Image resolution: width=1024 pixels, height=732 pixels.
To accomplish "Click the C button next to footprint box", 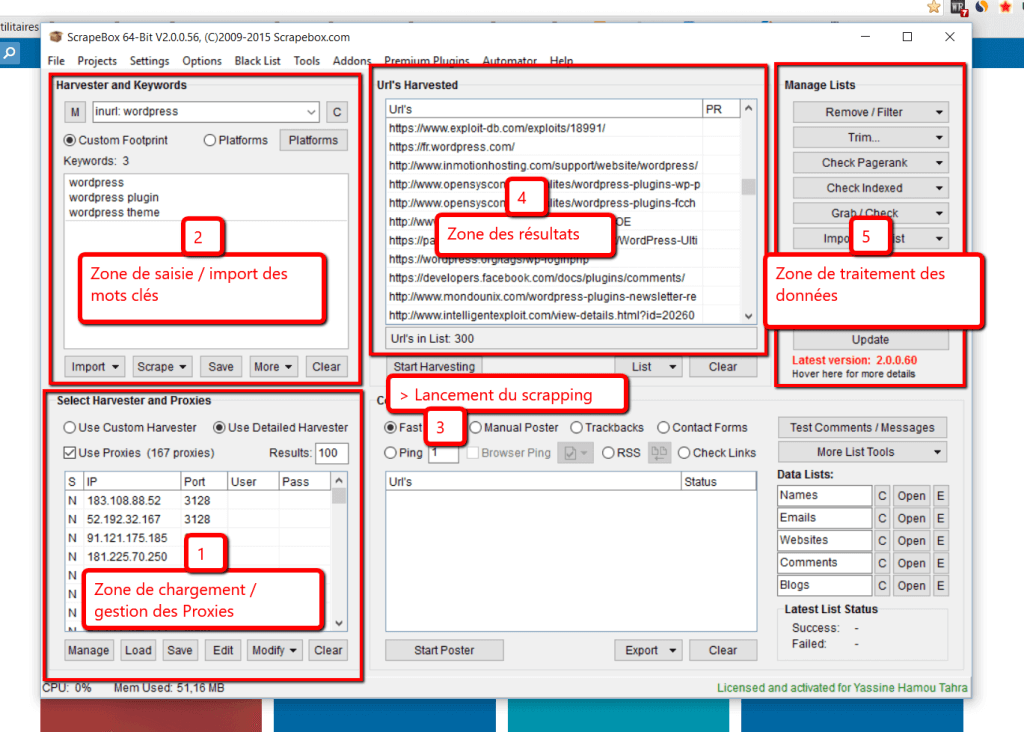I will pyautogui.click(x=337, y=112).
